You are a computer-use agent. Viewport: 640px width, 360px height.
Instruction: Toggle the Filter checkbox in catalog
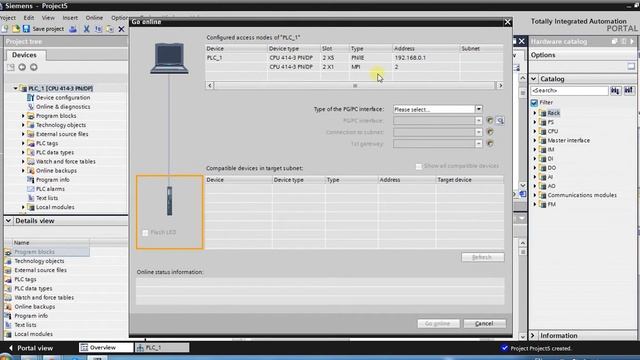click(534, 102)
